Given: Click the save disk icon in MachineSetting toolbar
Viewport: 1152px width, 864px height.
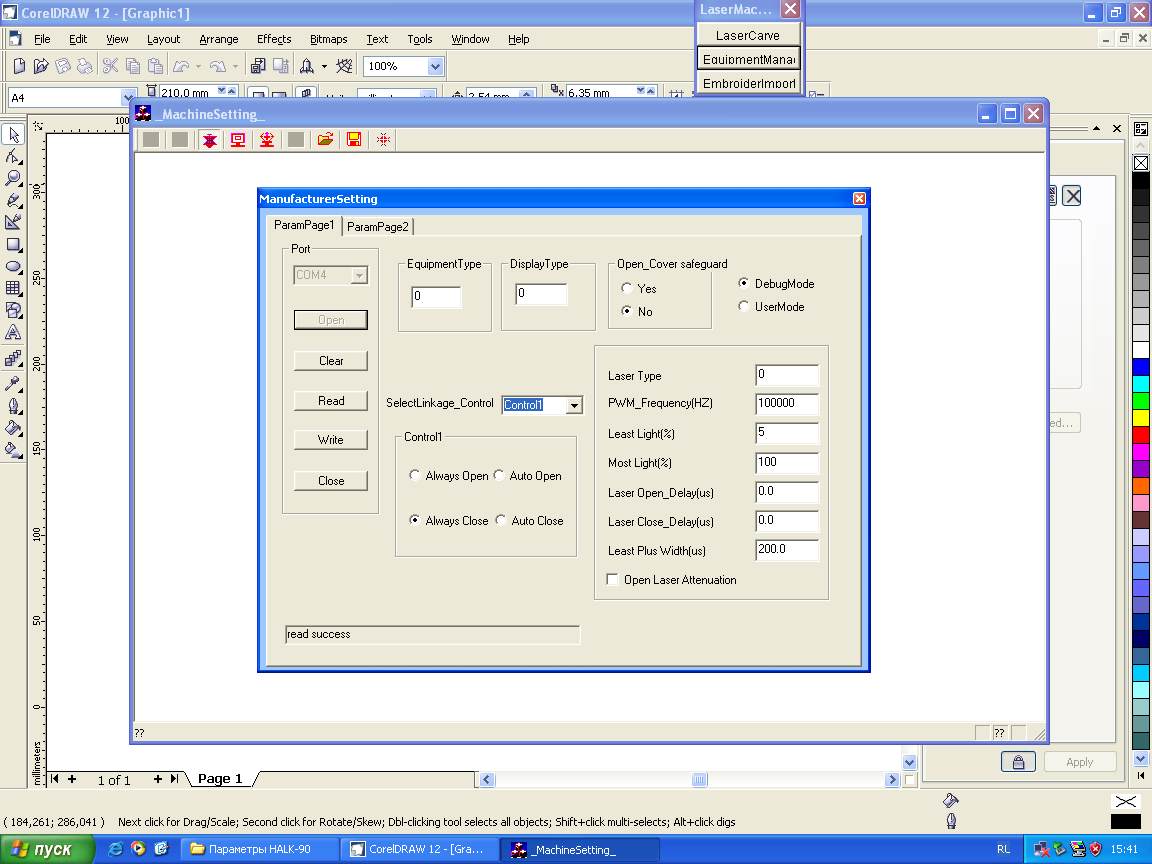Looking at the screenshot, I should pos(354,140).
